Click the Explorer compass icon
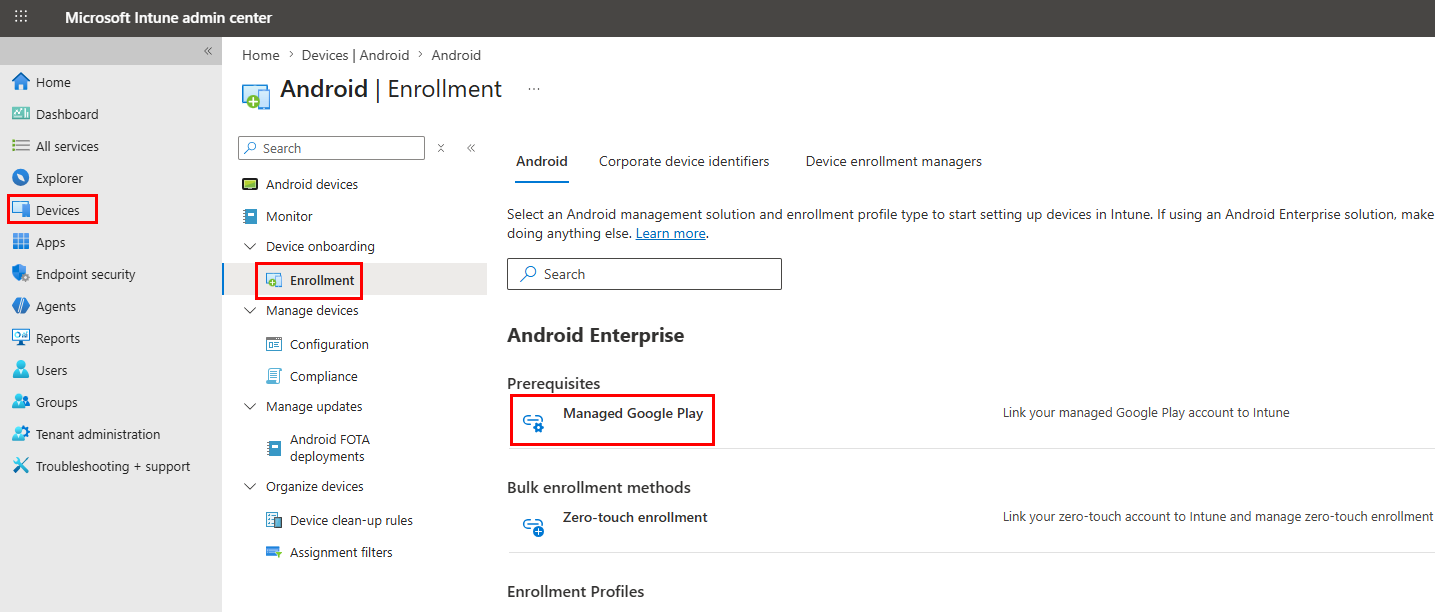The image size is (1435, 612). pos(21,178)
